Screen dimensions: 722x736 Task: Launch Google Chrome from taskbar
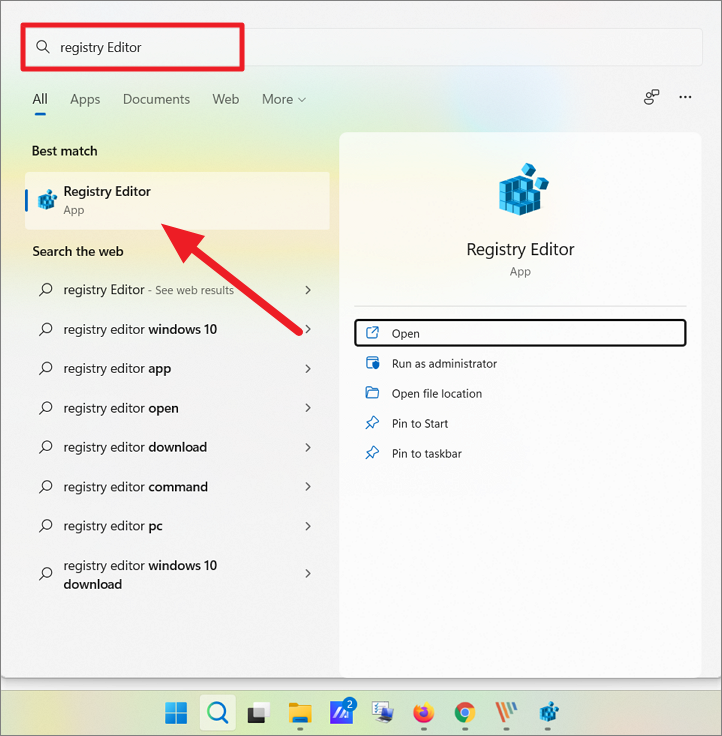(465, 713)
